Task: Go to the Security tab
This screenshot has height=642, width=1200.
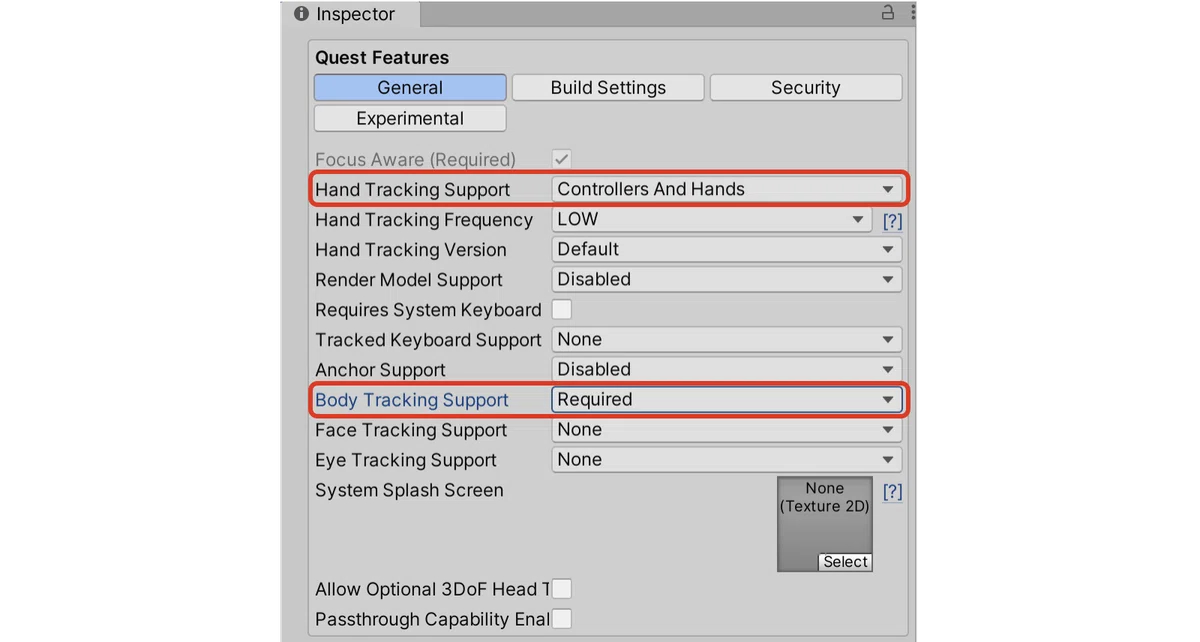Action: coord(806,88)
